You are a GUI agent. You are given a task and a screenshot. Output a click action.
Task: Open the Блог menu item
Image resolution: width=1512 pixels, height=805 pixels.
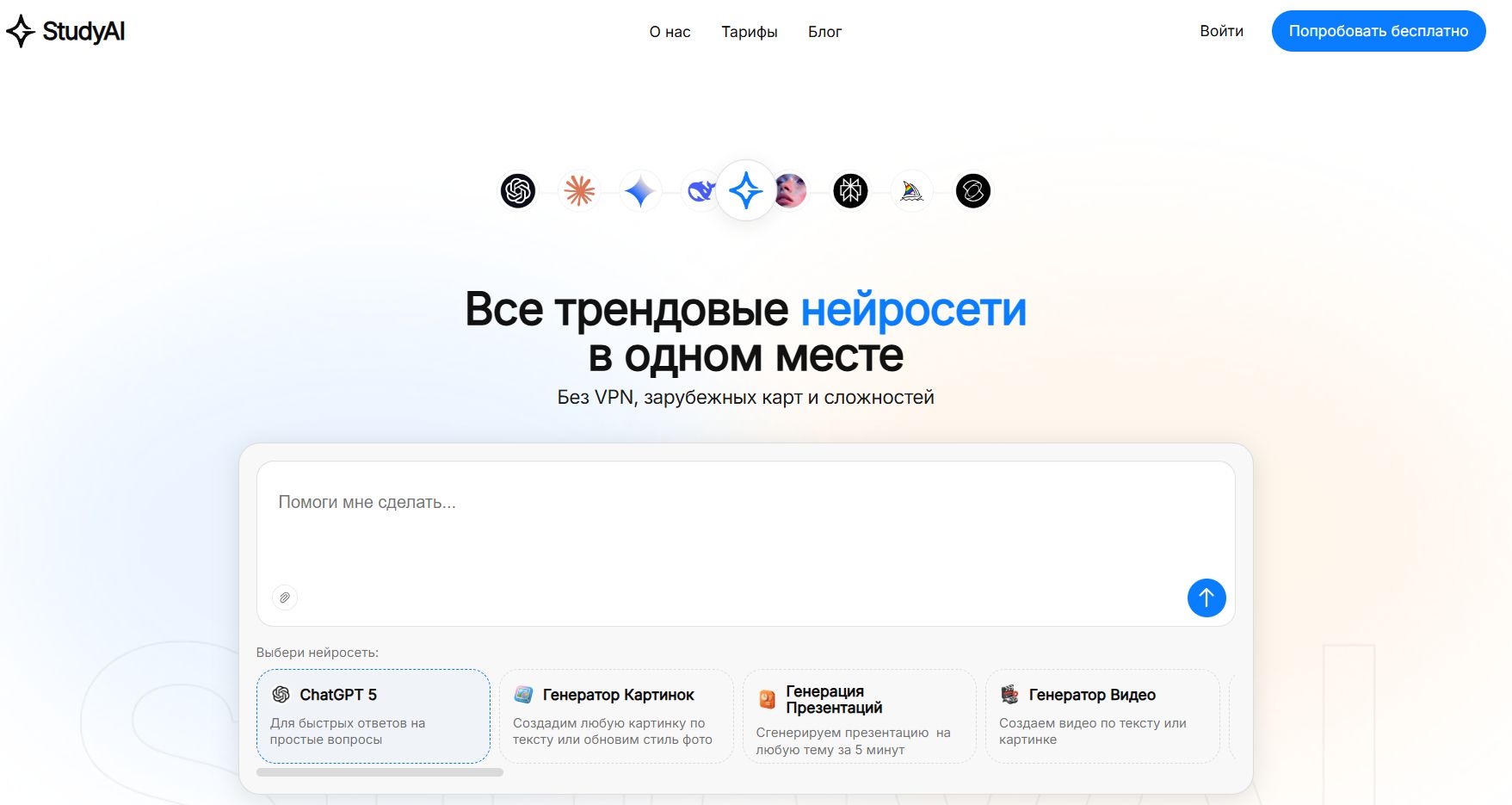(824, 32)
